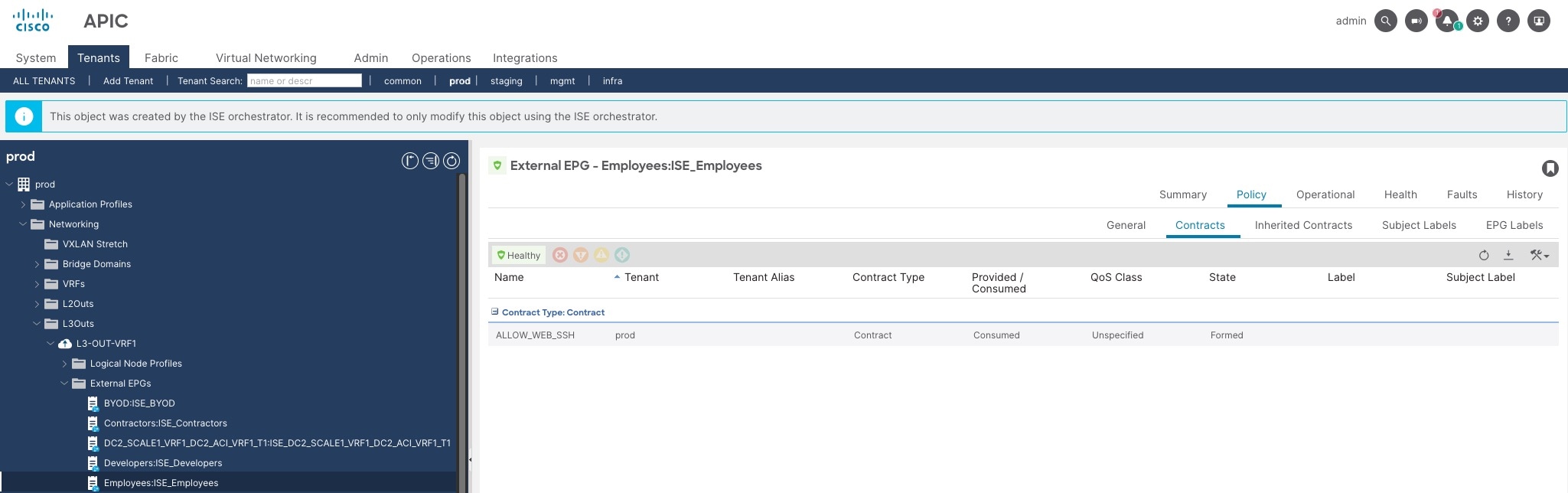Open the global search magnifier icon

tap(1385, 21)
